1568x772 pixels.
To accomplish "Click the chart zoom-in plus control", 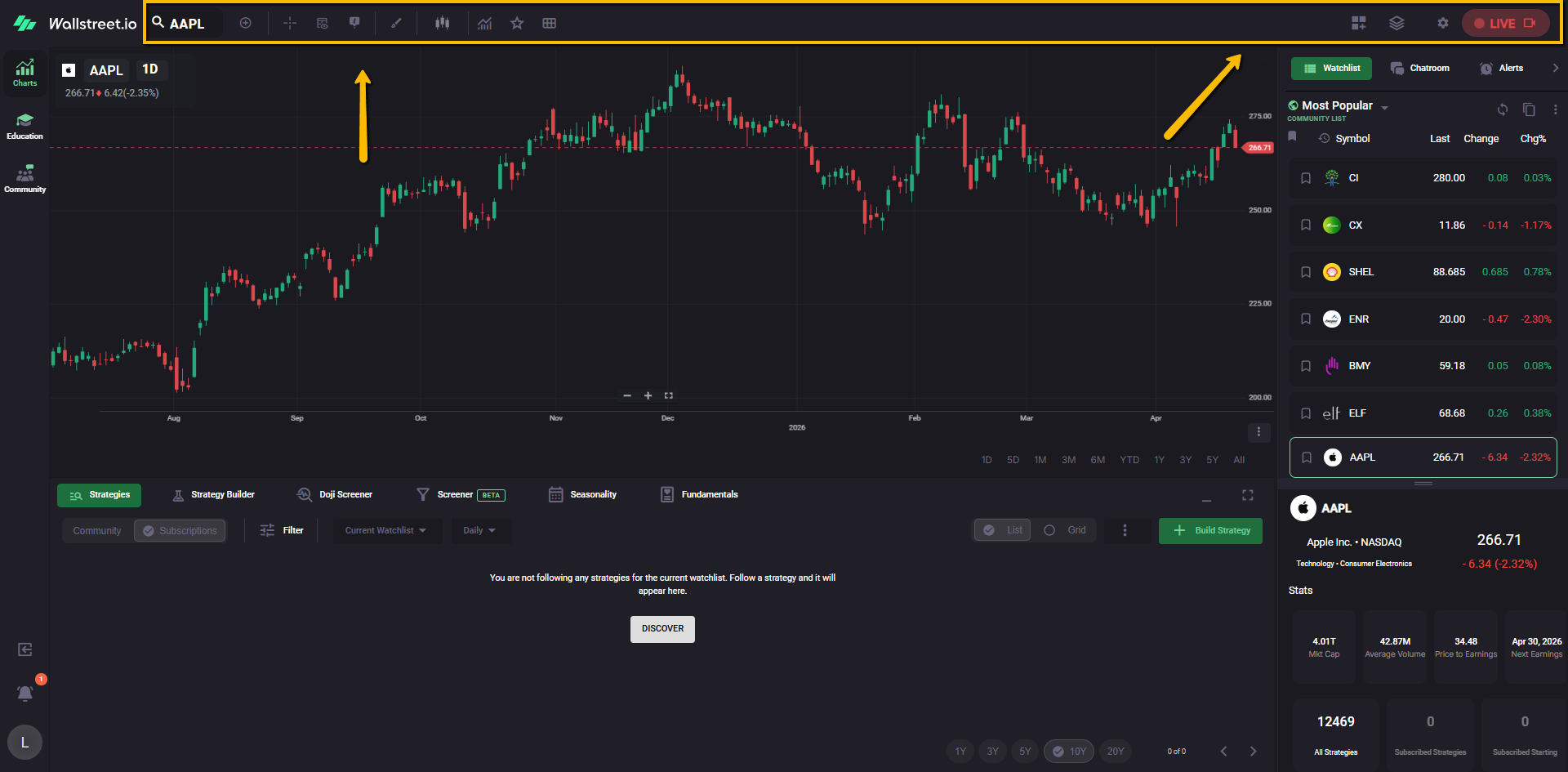I will [x=648, y=396].
